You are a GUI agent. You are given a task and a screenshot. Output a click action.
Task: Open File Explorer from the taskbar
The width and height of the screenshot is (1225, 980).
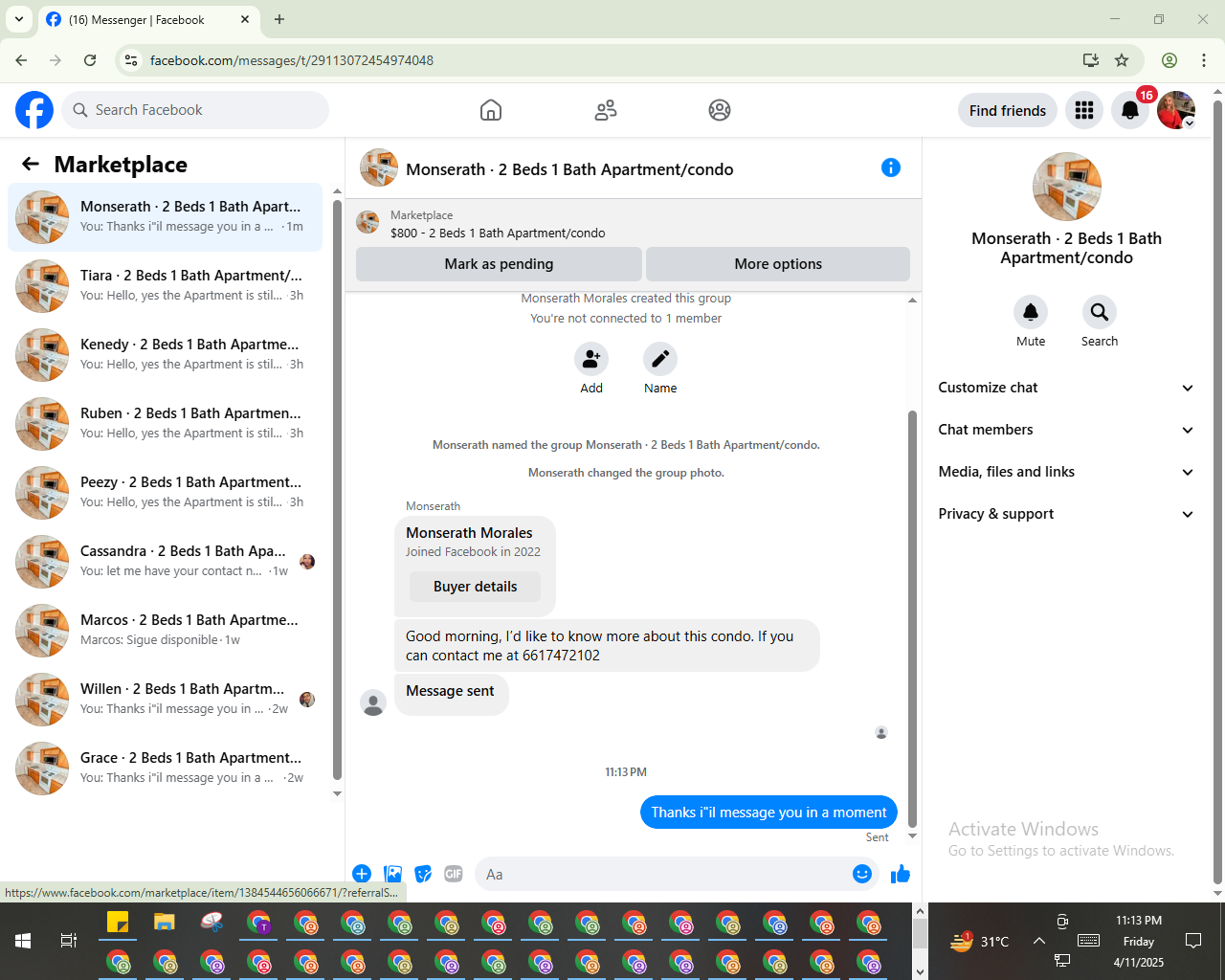[x=165, y=923]
